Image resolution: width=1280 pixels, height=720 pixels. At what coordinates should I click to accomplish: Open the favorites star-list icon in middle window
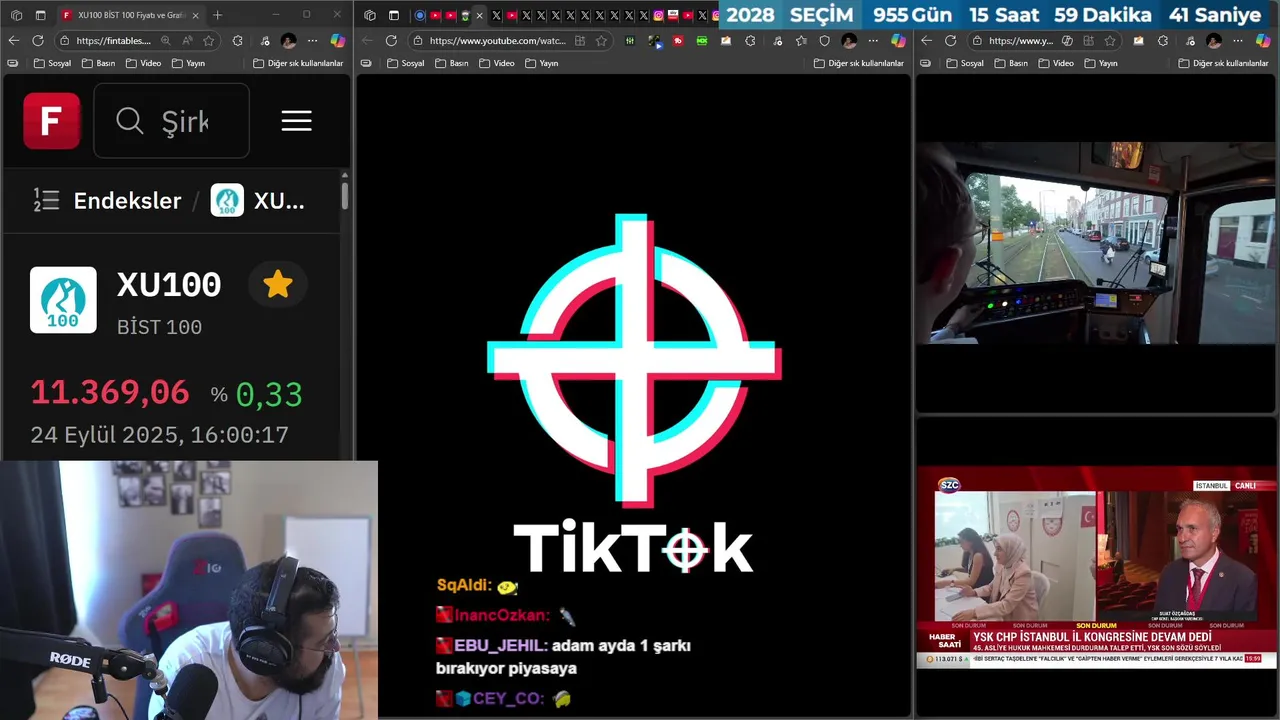pos(801,41)
